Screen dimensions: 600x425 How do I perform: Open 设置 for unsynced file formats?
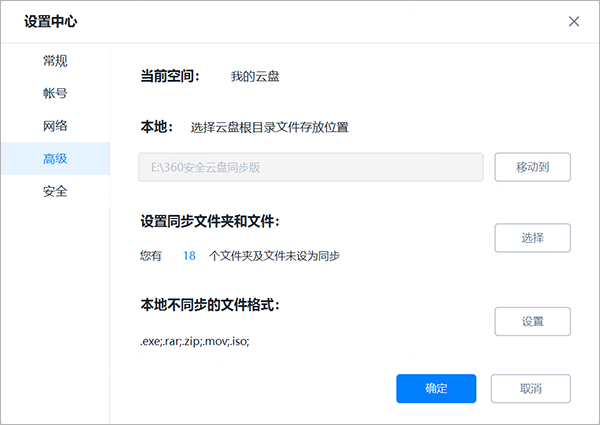tap(532, 321)
